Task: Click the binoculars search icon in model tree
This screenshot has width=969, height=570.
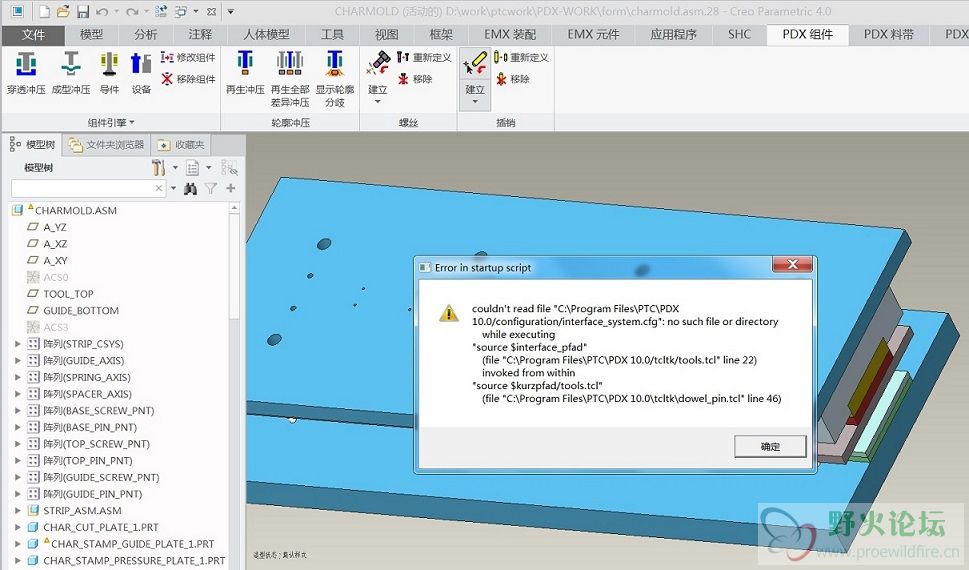Action: click(190, 189)
